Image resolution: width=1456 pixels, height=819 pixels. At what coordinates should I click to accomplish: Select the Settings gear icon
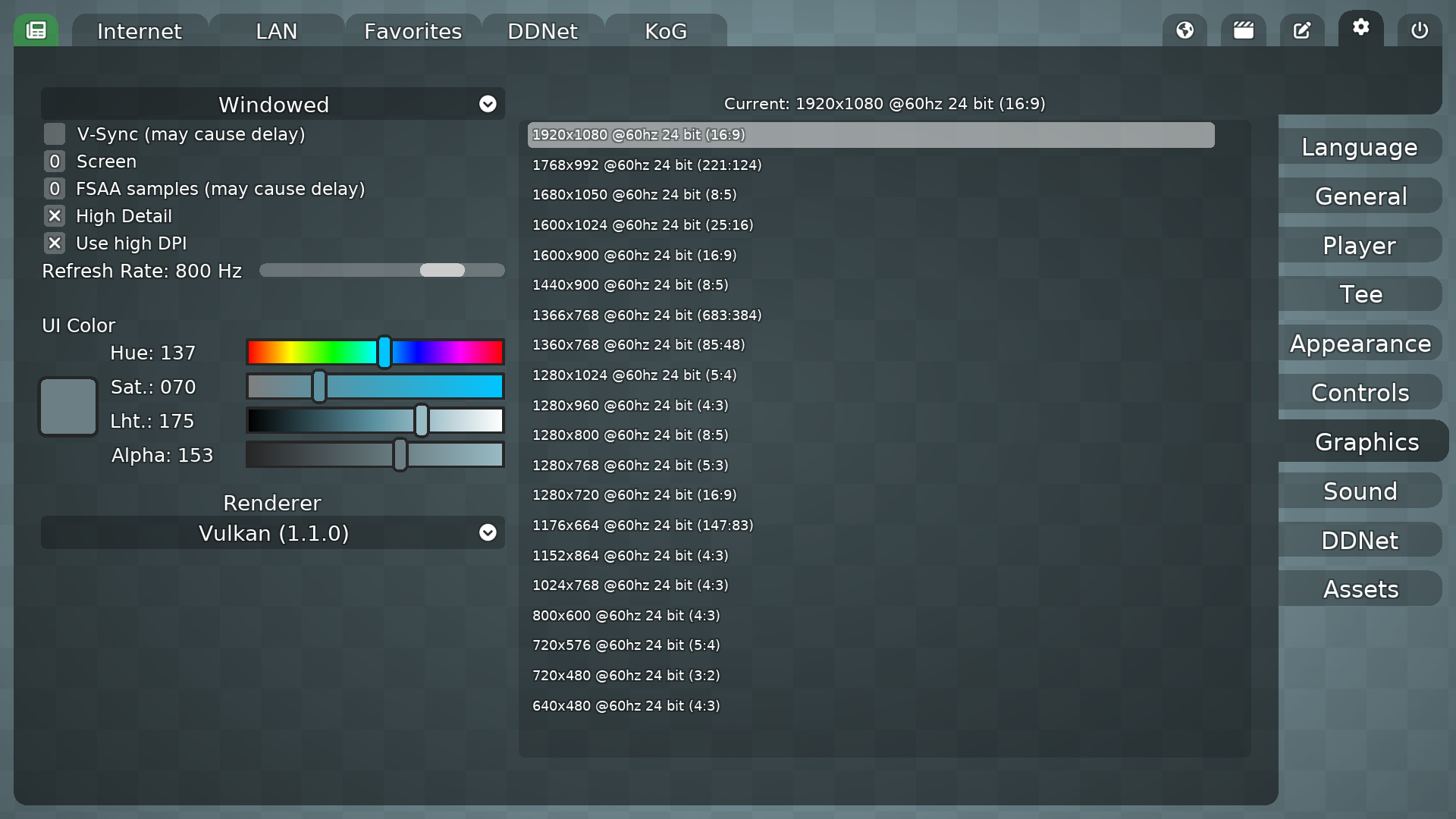1360,30
